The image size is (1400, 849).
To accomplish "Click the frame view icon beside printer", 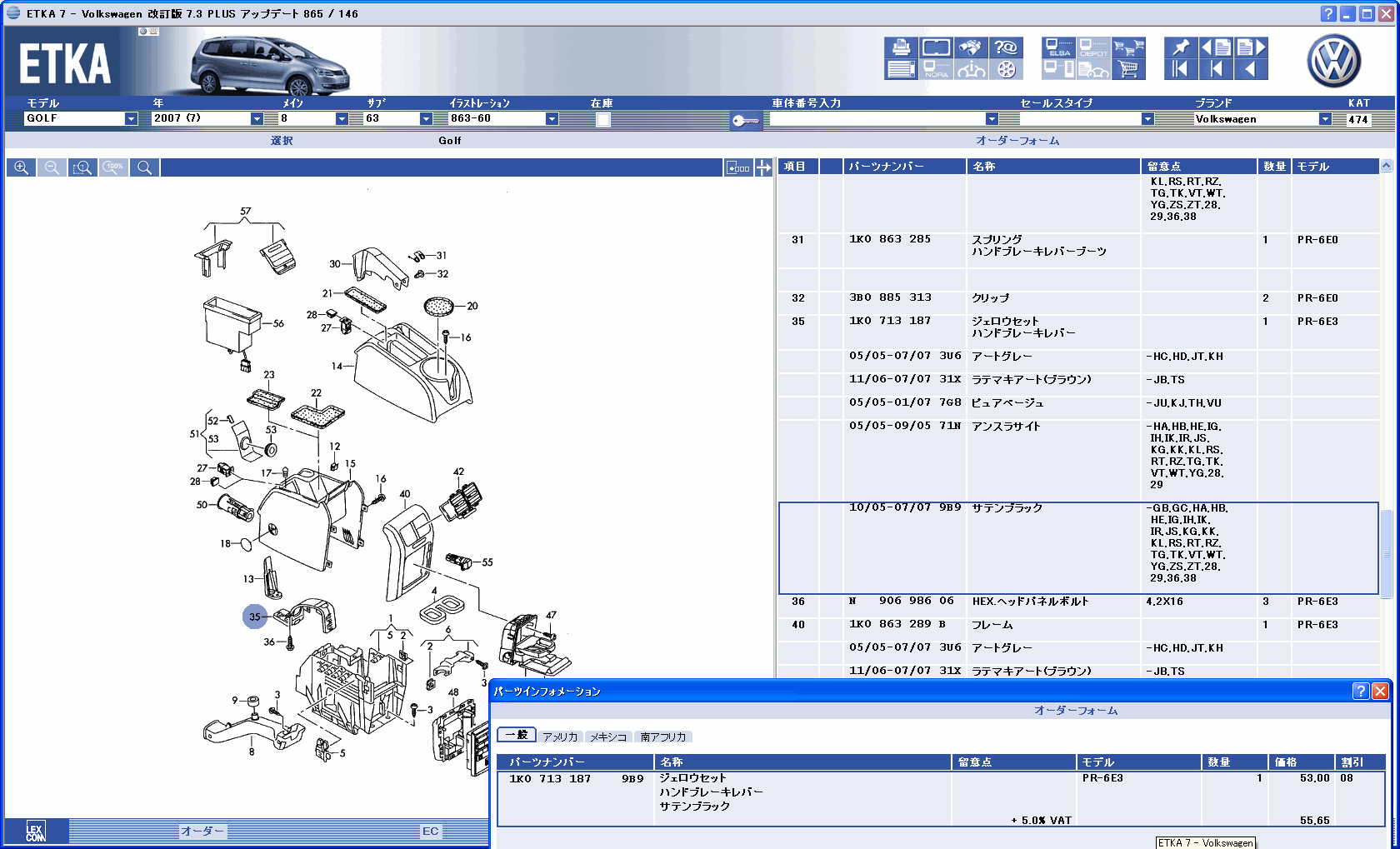I will click(x=936, y=47).
